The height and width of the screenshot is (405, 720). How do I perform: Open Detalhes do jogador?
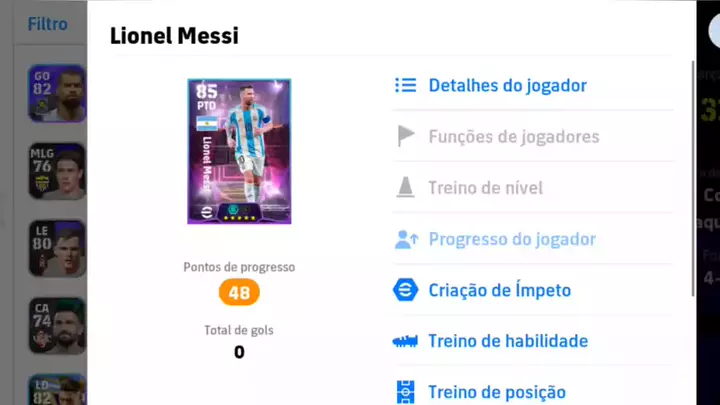(507, 85)
